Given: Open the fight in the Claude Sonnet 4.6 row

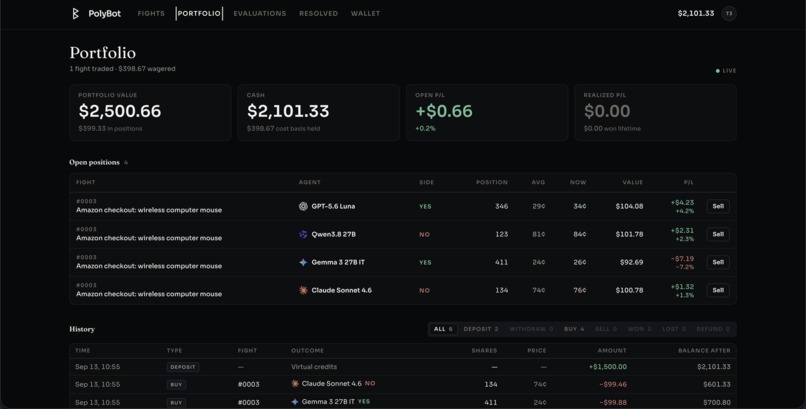Looking at the screenshot, I should tap(149, 294).
